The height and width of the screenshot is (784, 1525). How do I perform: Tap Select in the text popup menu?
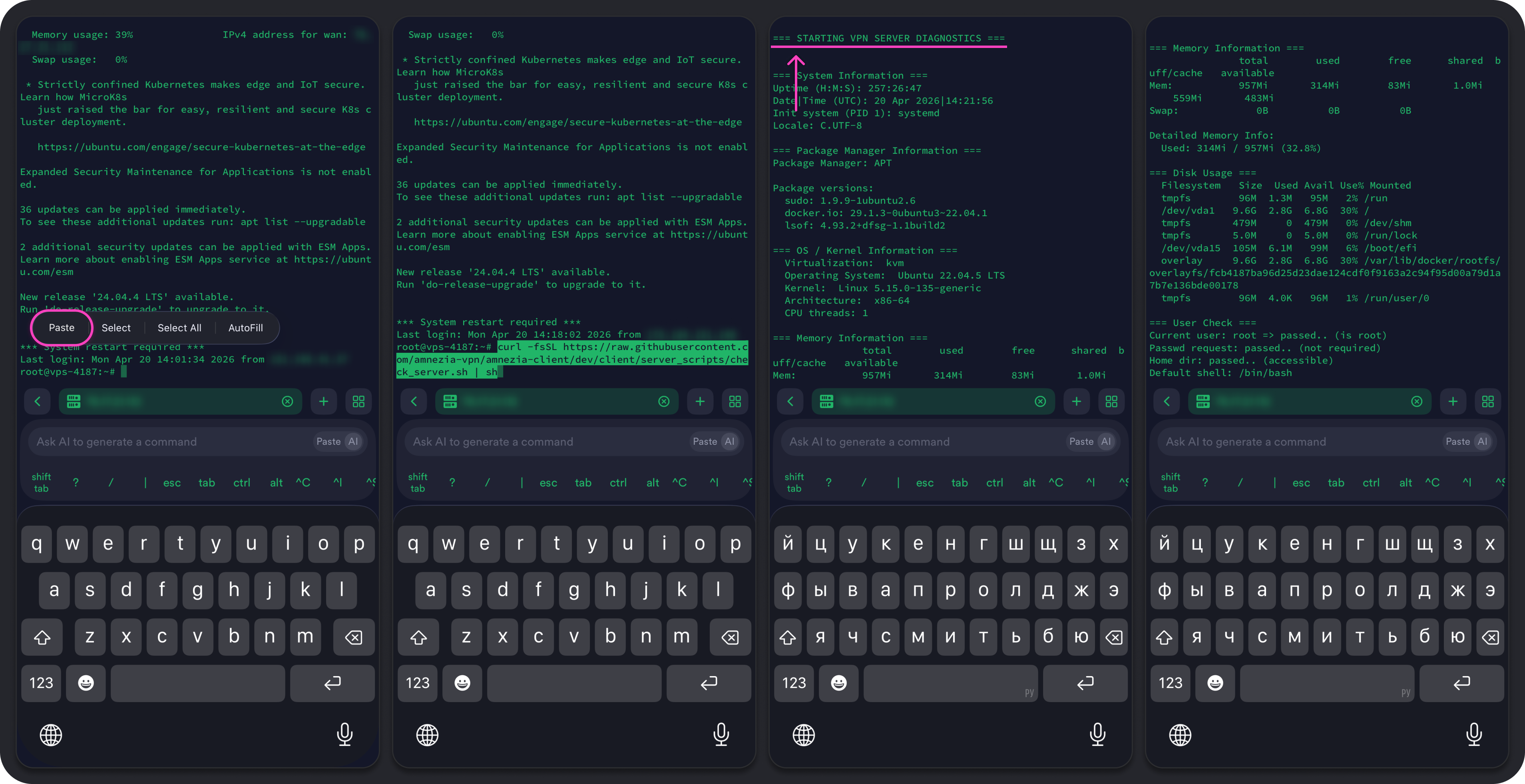coord(116,328)
